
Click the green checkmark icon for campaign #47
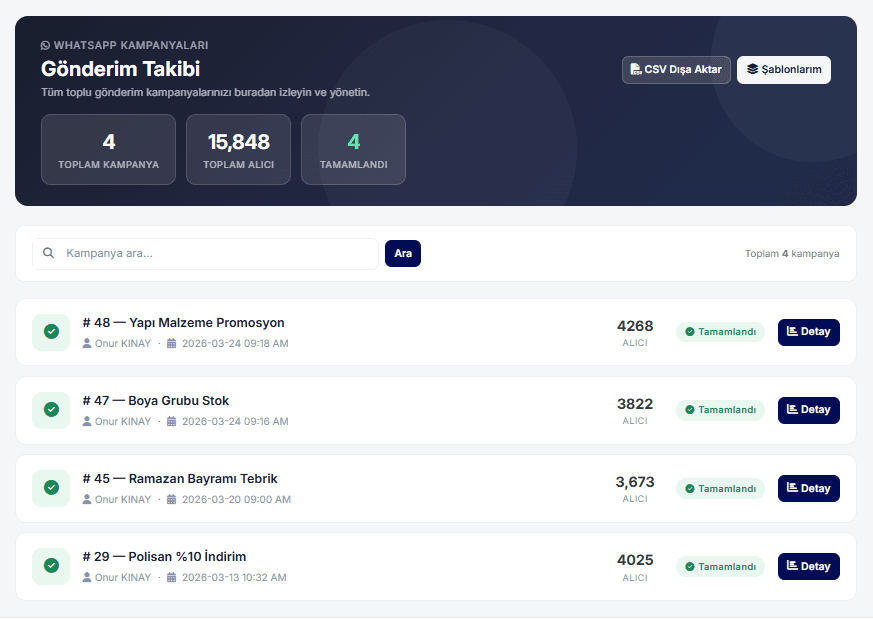pos(51,410)
